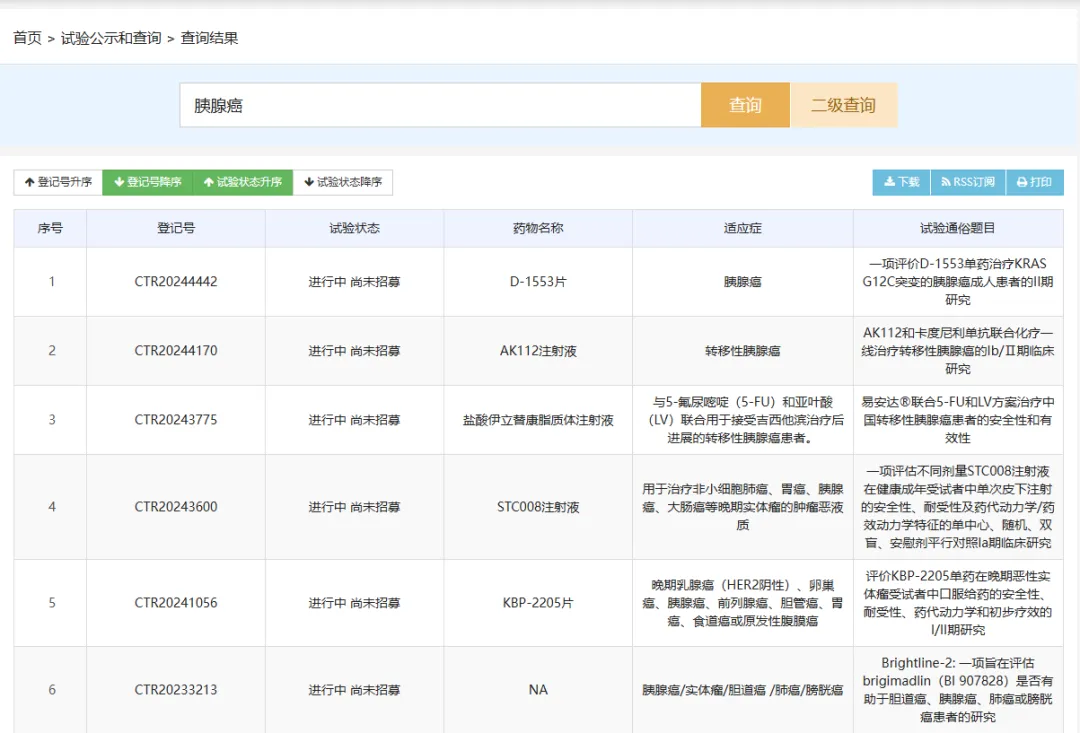Open registration CTR20233213
Screen dimensions: 1080x733
tap(176, 690)
